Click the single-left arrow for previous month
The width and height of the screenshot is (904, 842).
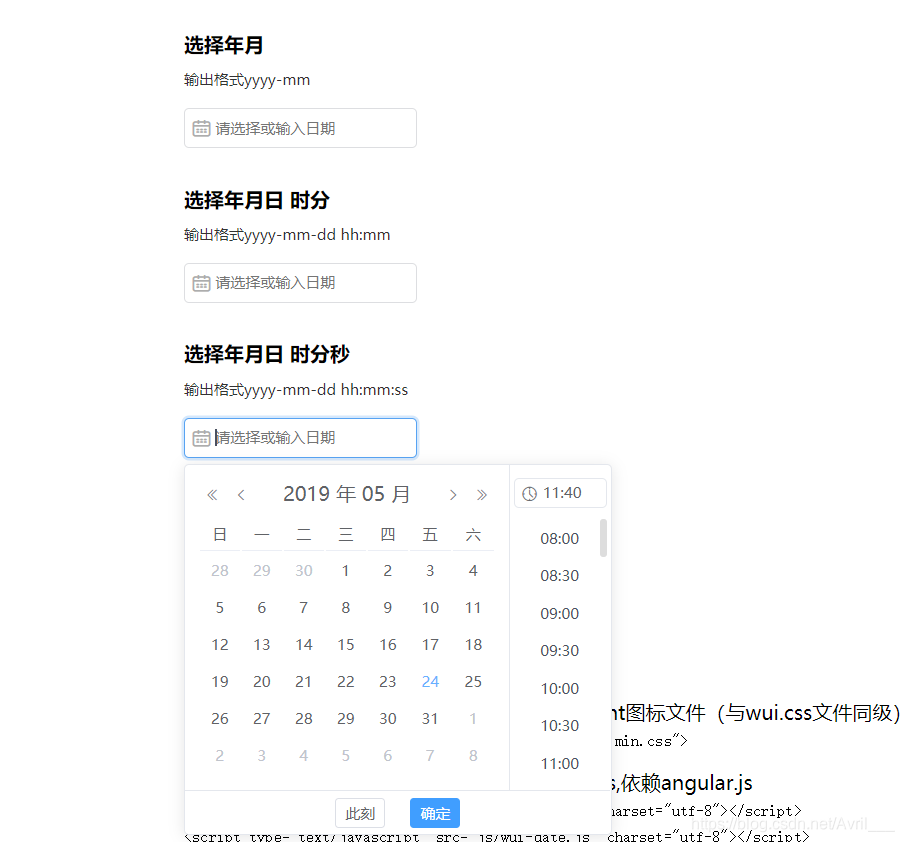pyautogui.click(x=241, y=493)
